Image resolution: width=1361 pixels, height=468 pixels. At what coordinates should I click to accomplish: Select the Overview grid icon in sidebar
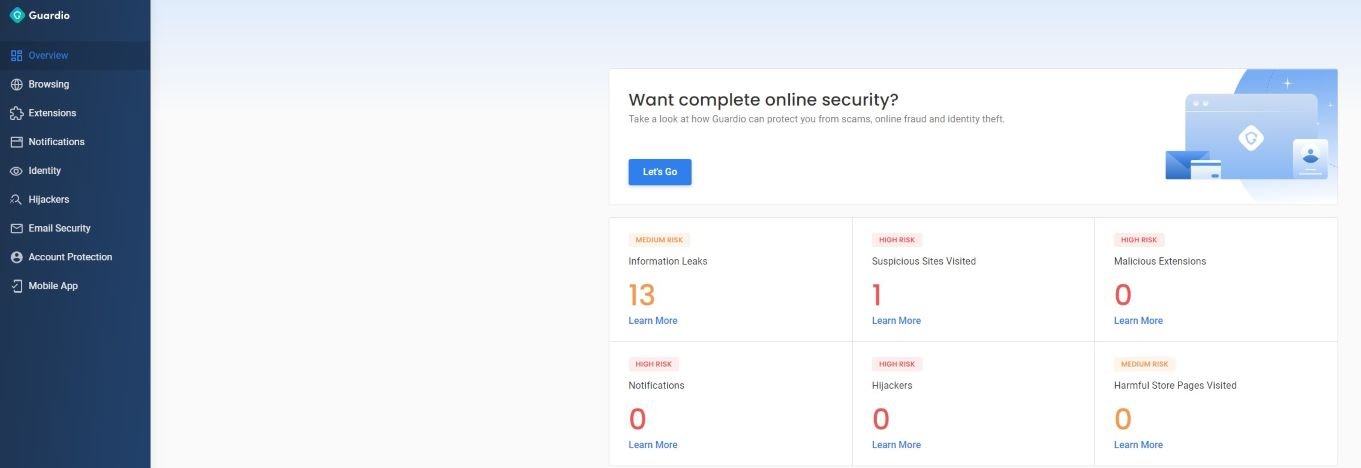(x=16, y=56)
